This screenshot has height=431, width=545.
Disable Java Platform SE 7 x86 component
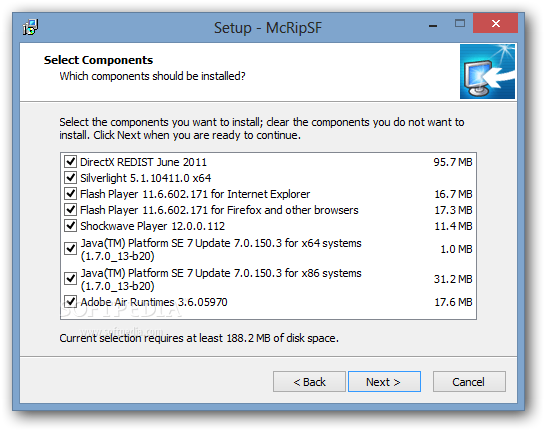pyautogui.click(x=71, y=279)
